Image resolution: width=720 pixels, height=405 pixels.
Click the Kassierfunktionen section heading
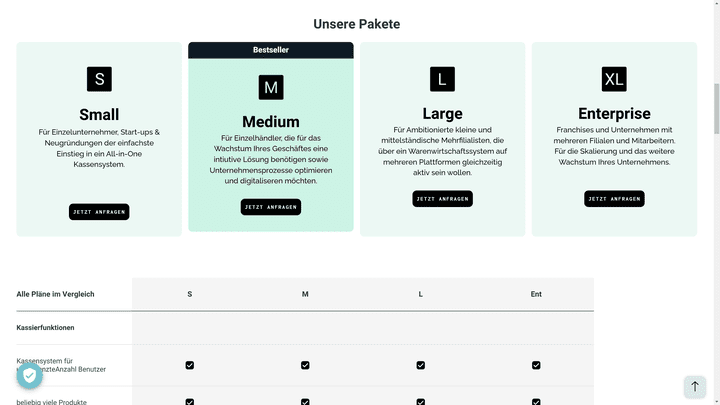46,327
